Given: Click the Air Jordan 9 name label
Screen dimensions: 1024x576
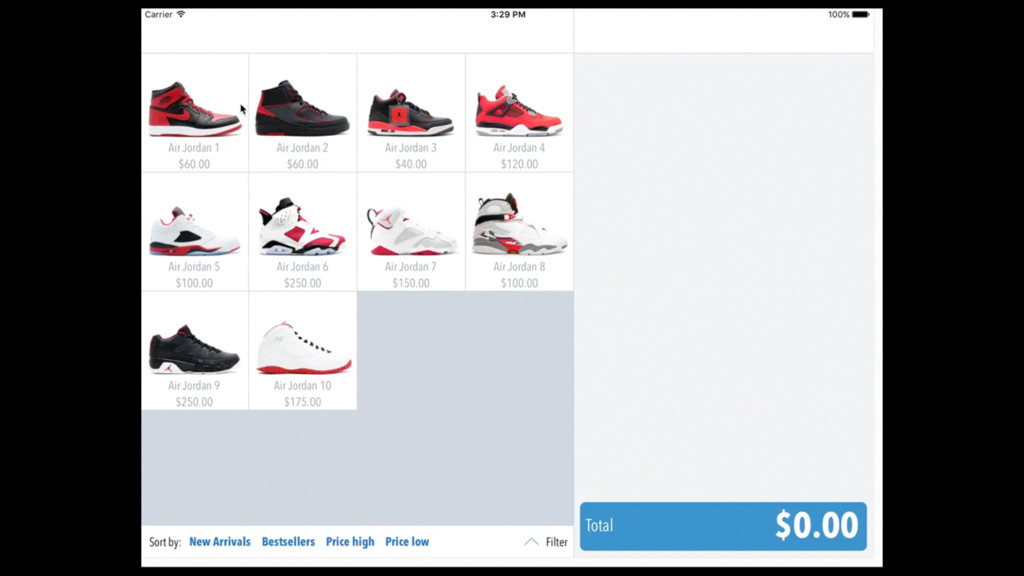Looking at the screenshot, I should [x=194, y=386].
